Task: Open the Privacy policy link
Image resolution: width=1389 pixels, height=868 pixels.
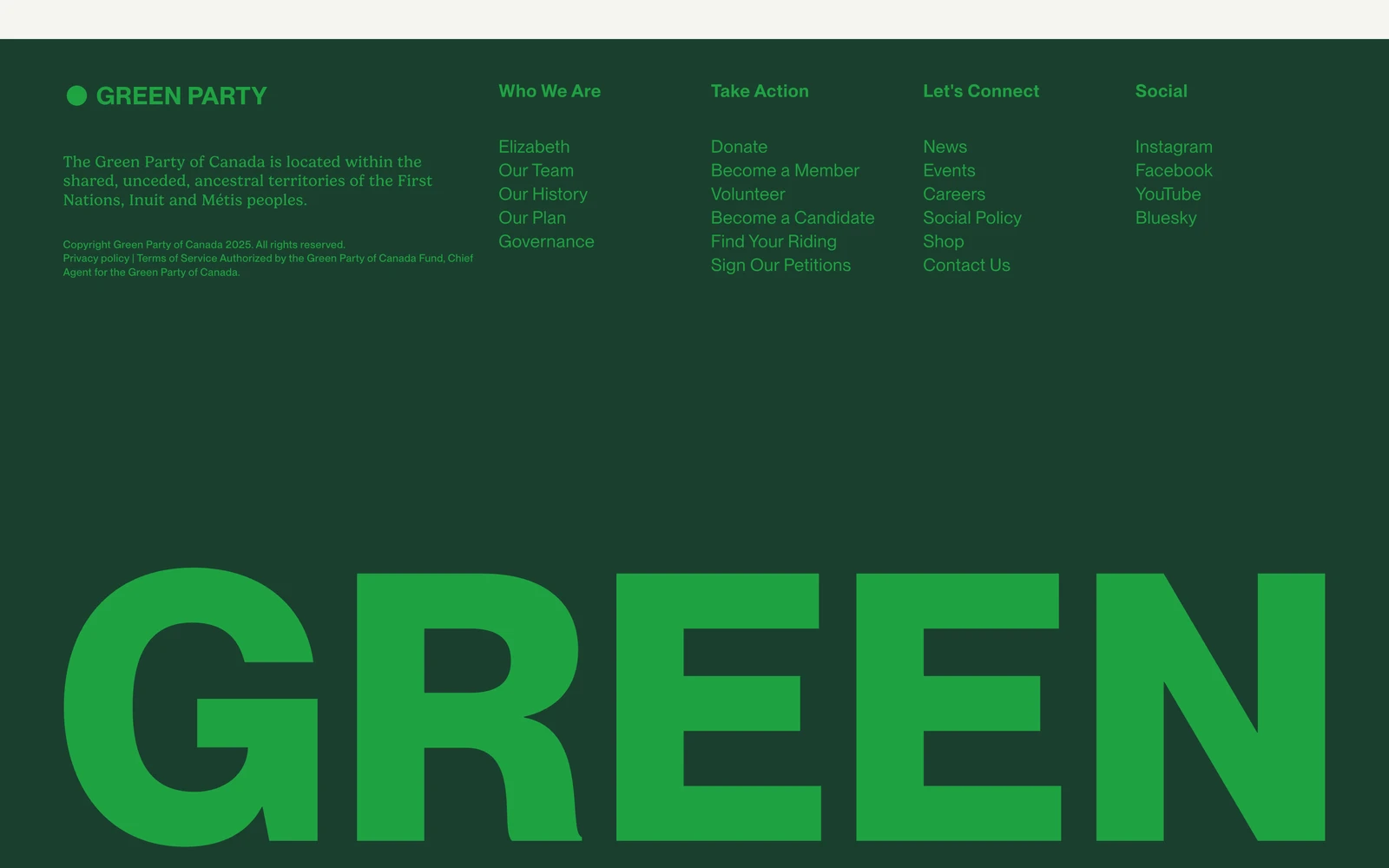Action: coord(95,258)
